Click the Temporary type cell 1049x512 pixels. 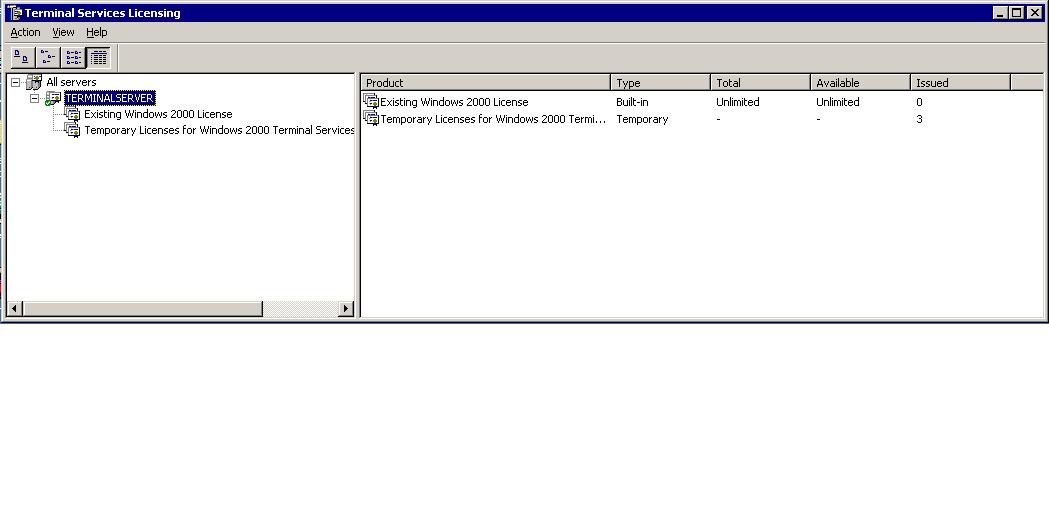(642, 119)
